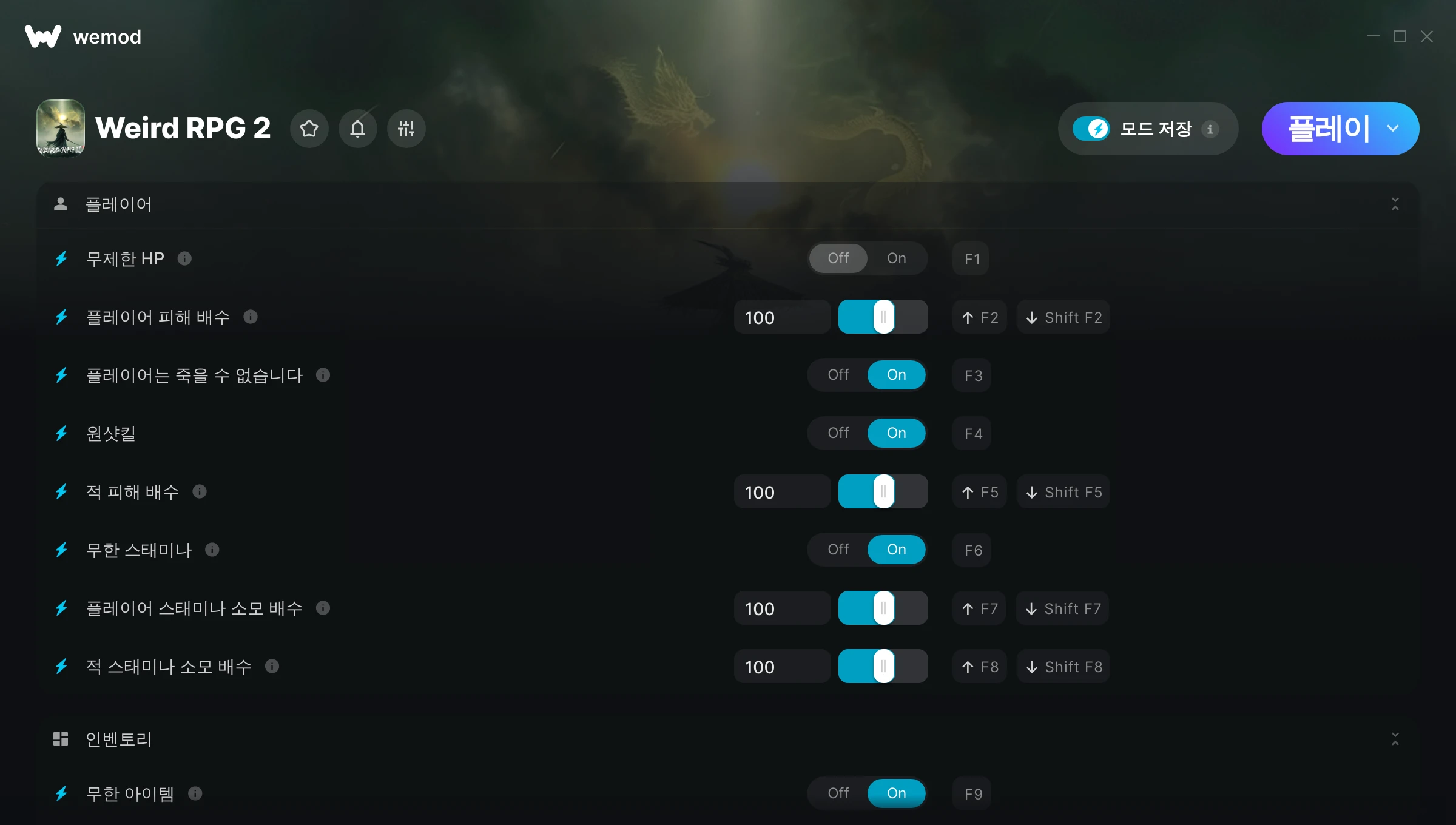Click the 플레이어 스태미나 소모 배수 value field

click(782, 608)
